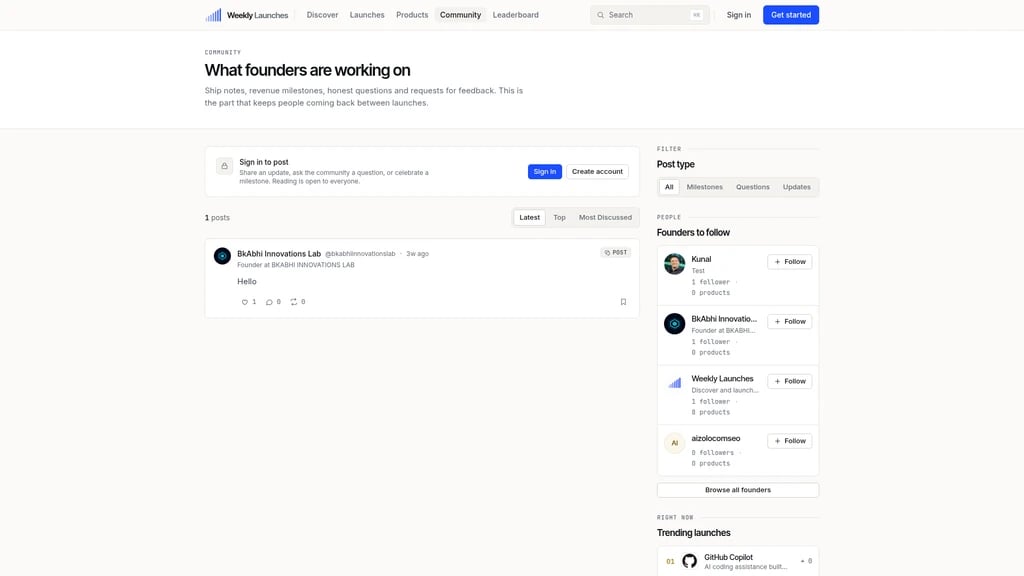Filter post type to Updates
The height and width of the screenshot is (576, 1024).
point(797,187)
